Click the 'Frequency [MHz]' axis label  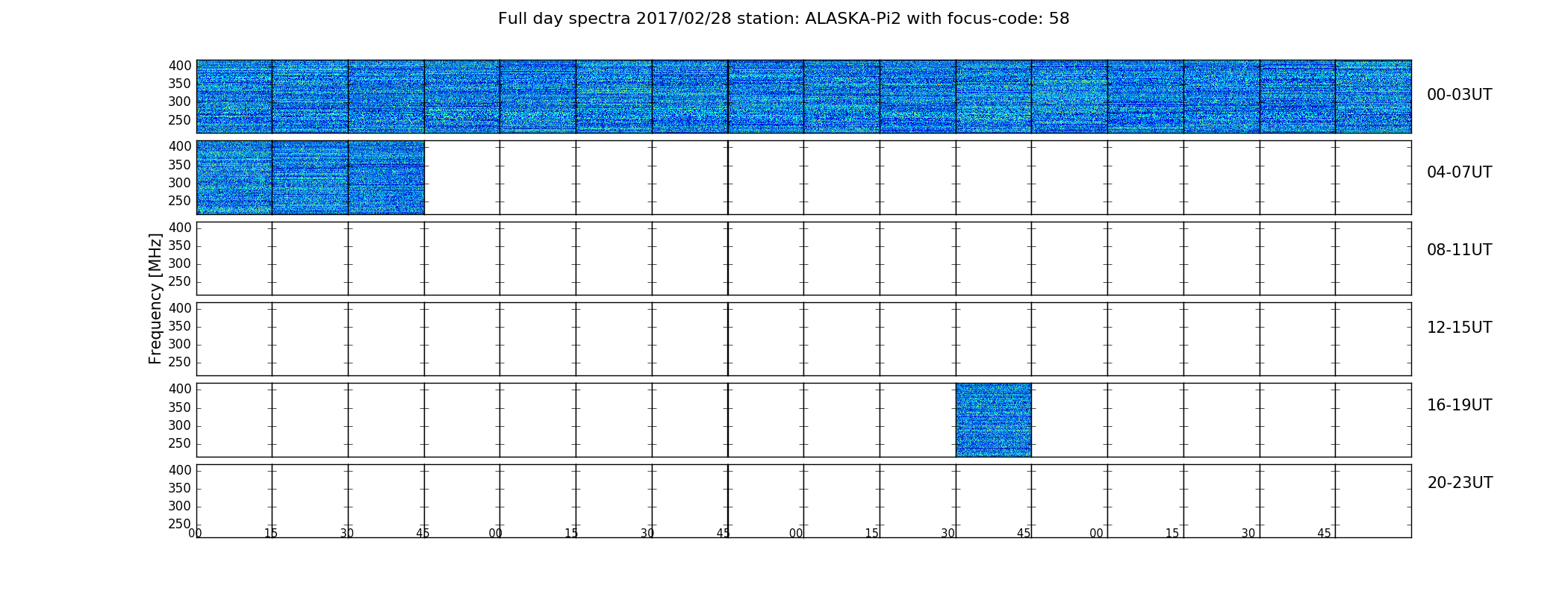tap(155, 298)
